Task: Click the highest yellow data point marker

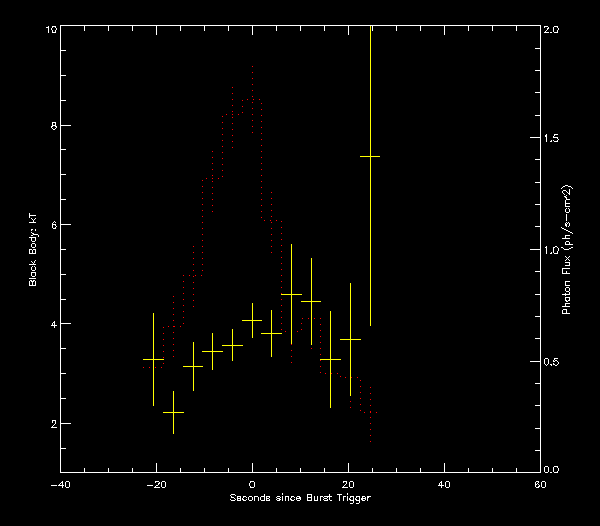Action: point(370,156)
